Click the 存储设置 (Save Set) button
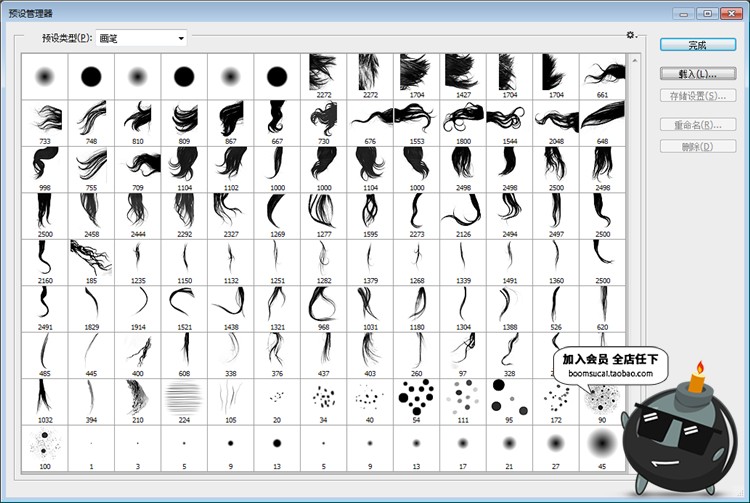Screen dimensions: 750x503 (x=697, y=96)
